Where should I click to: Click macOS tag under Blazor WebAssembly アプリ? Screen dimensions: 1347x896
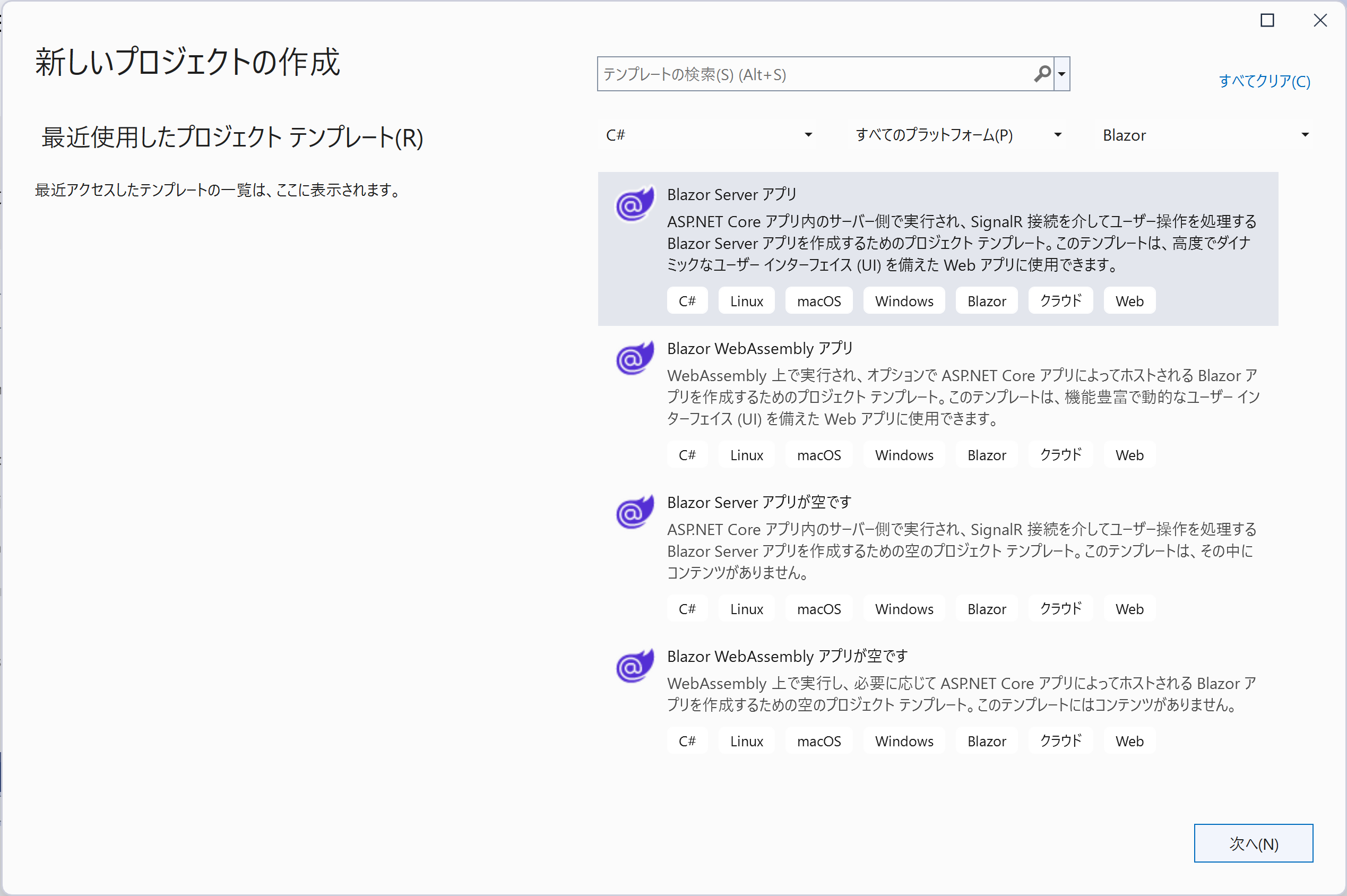(819, 455)
